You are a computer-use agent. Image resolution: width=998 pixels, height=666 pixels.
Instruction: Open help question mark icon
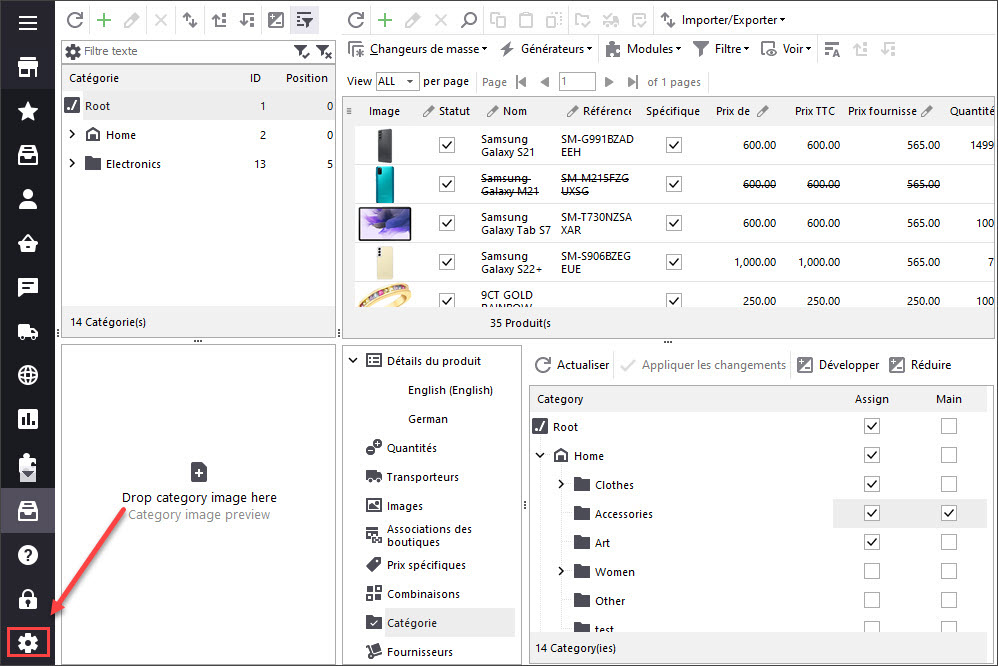[27, 555]
